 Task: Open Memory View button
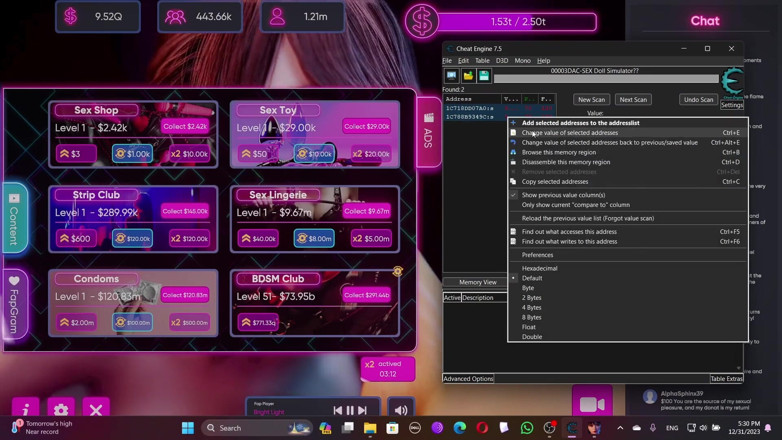pyautogui.click(x=477, y=282)
